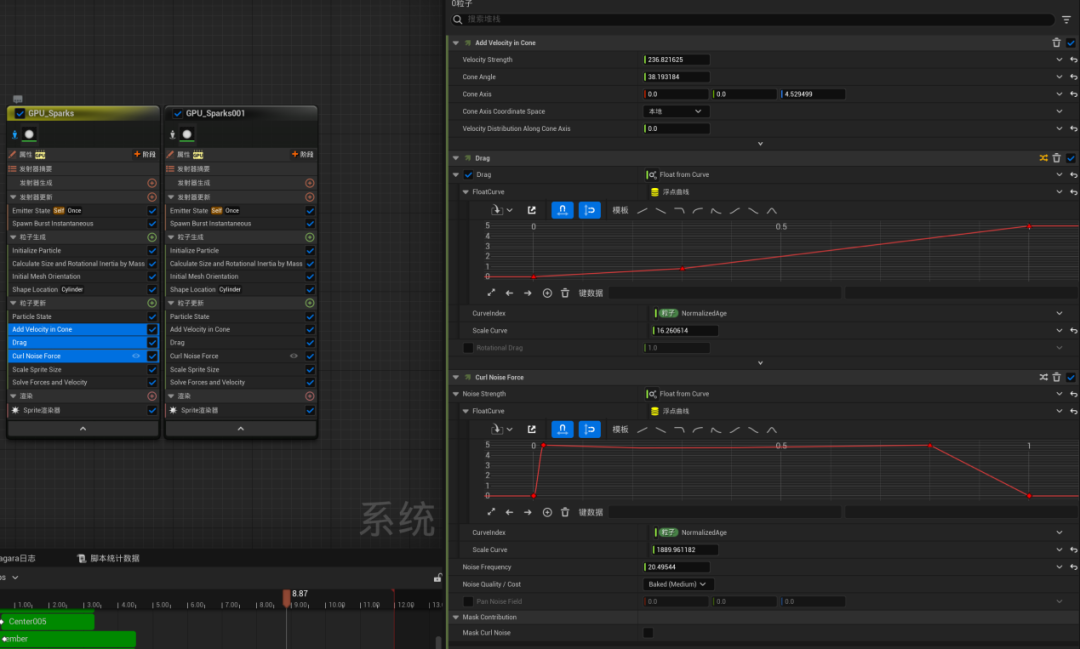Uncheck Add Velocity in Cone in GPU_Sparks

152,329
